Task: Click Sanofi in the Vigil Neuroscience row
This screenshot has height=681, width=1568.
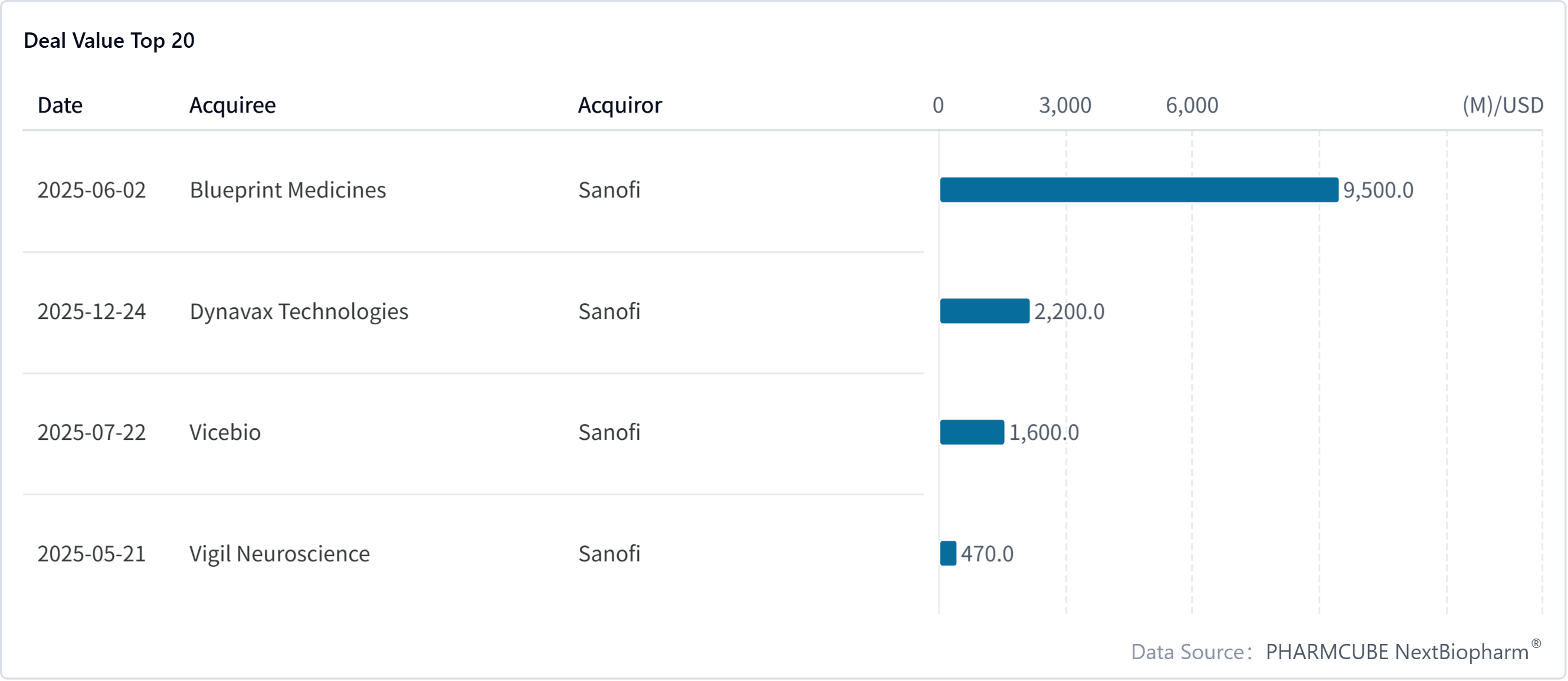Action: 609,553
